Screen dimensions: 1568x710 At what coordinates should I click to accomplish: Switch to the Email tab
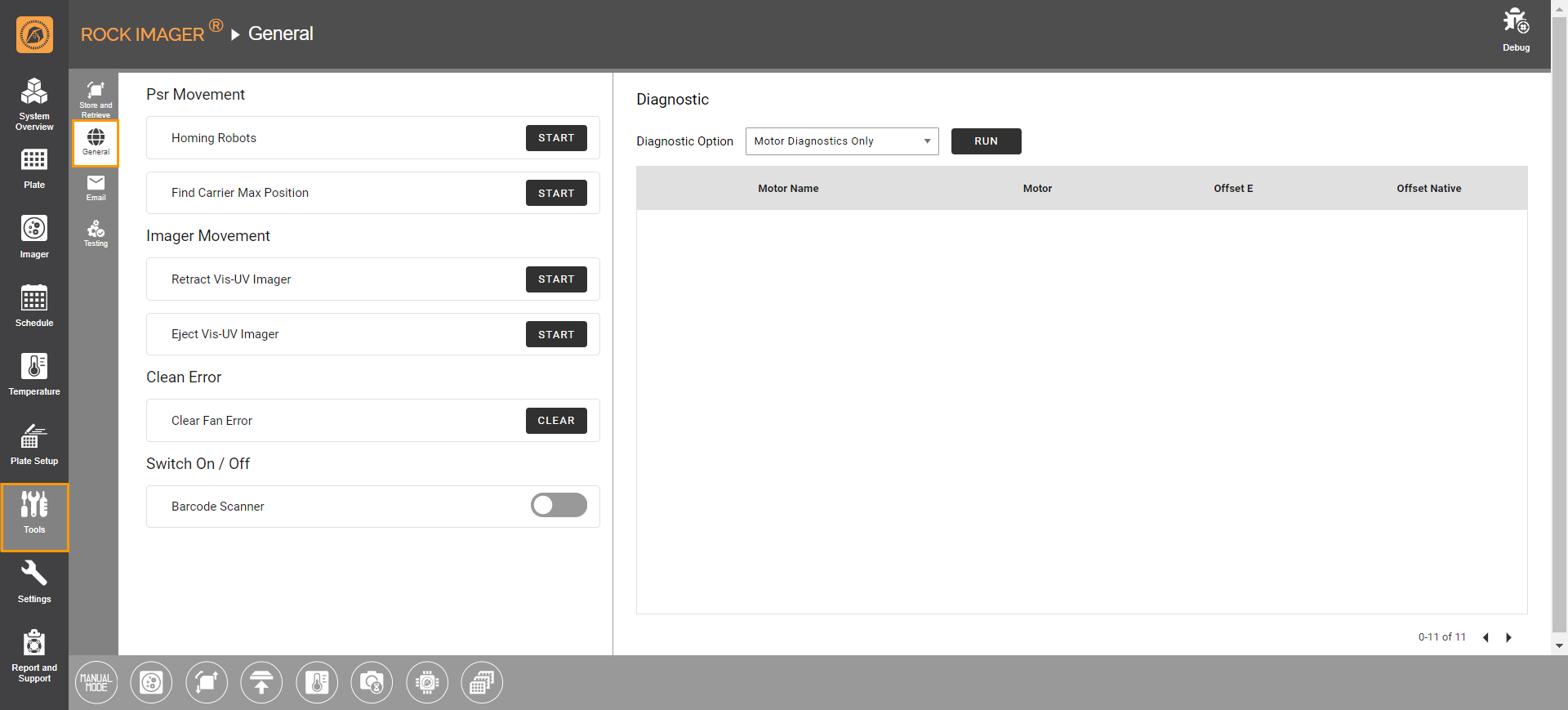[96, 187]
